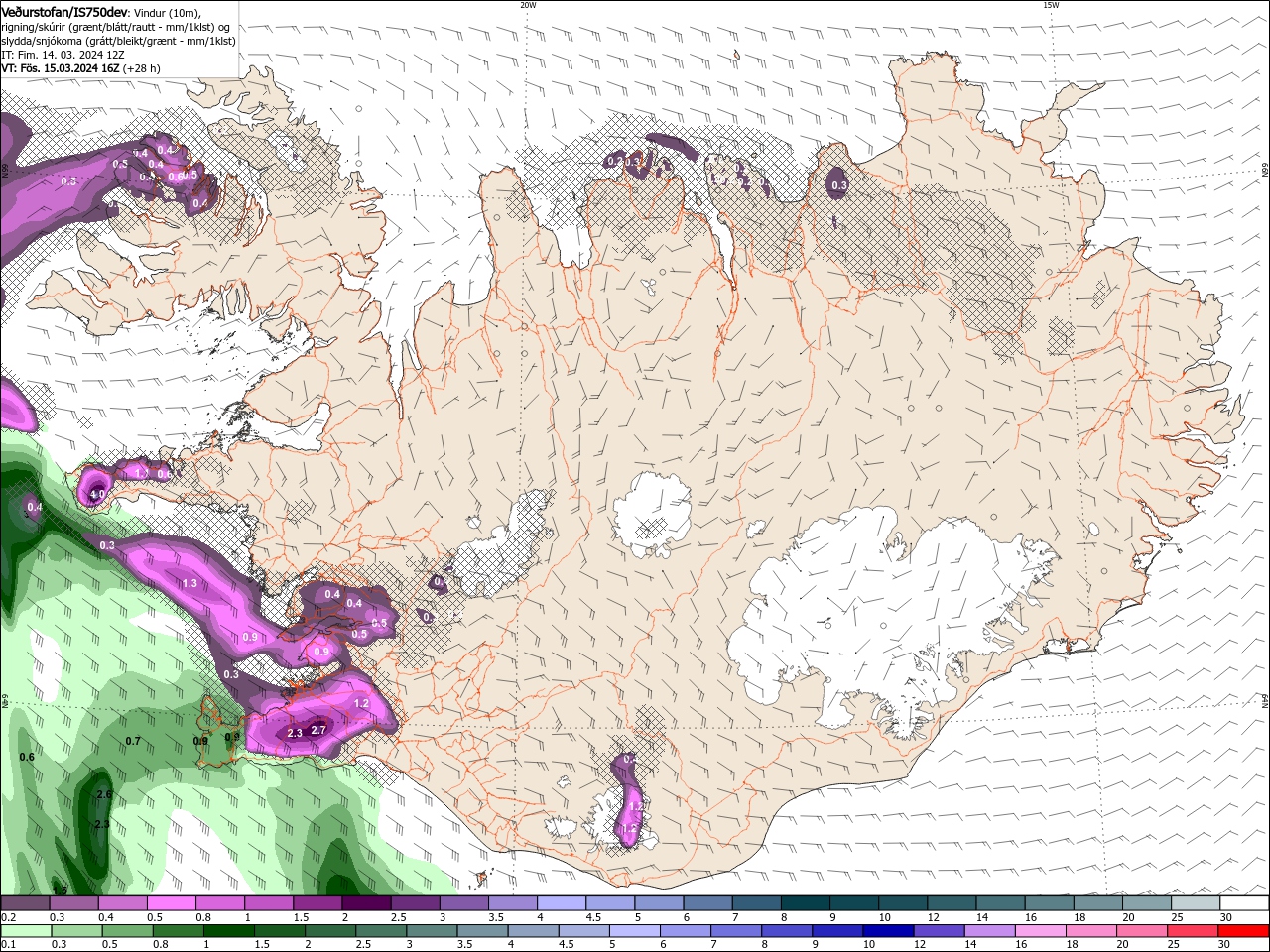Click the 2.7 snowfall value on Reykjanes

(318, 730)
